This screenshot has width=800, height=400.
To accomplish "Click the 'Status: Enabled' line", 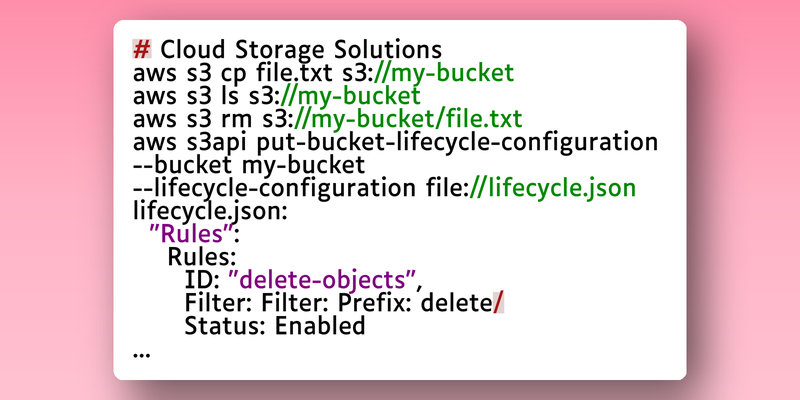I will [x=275, y=327].
